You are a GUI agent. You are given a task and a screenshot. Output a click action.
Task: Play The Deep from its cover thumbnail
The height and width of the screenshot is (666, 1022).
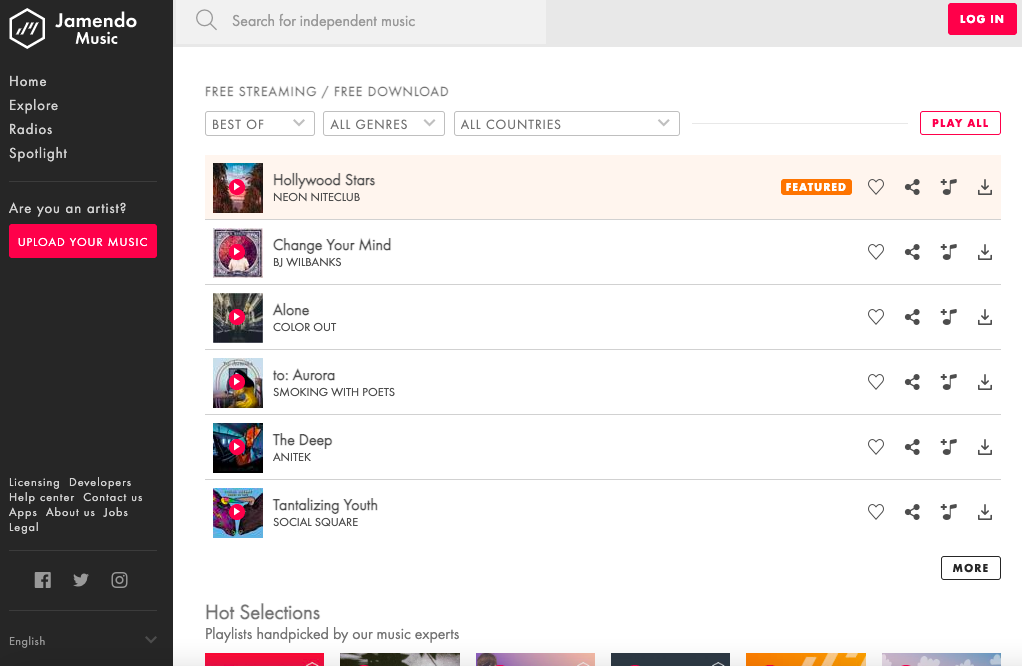pyautogui.click(x=238, y=448)
